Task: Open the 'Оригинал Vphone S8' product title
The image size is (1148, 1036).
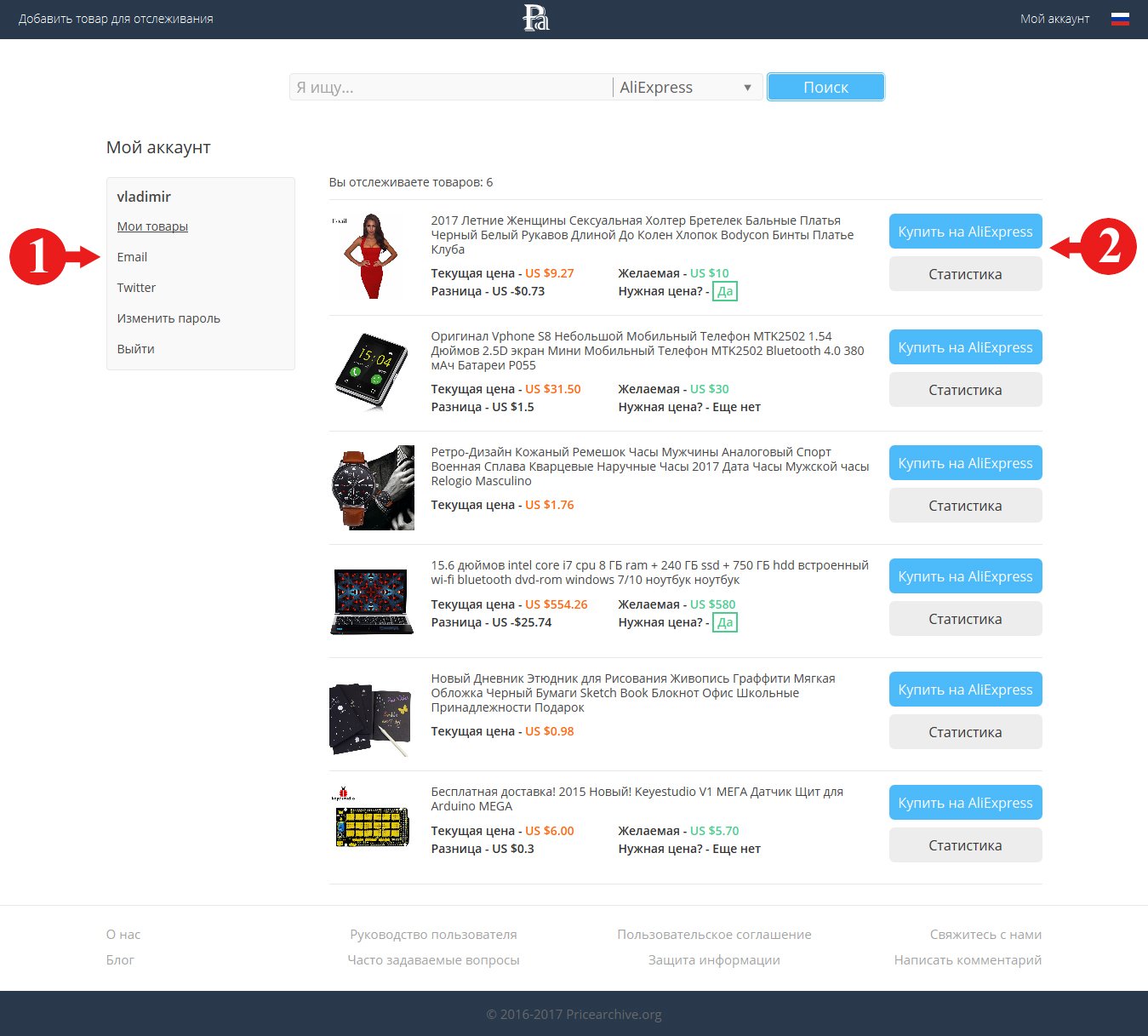Action: tap(648, 351)
